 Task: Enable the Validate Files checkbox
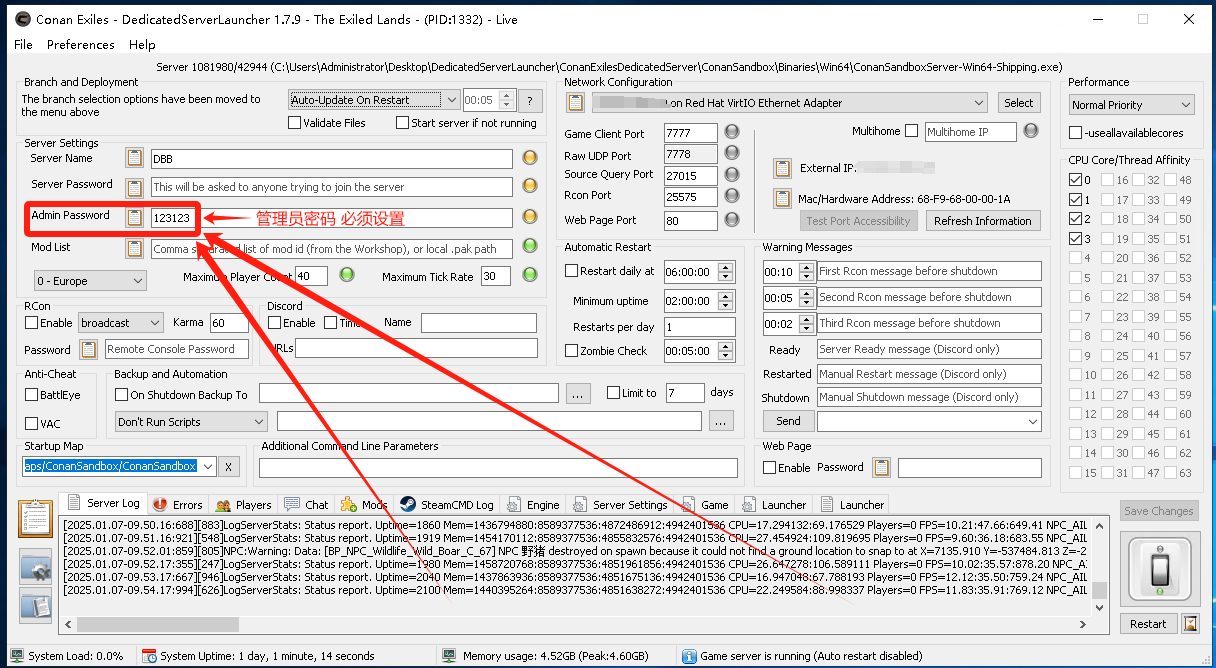(x=294, y=123)
